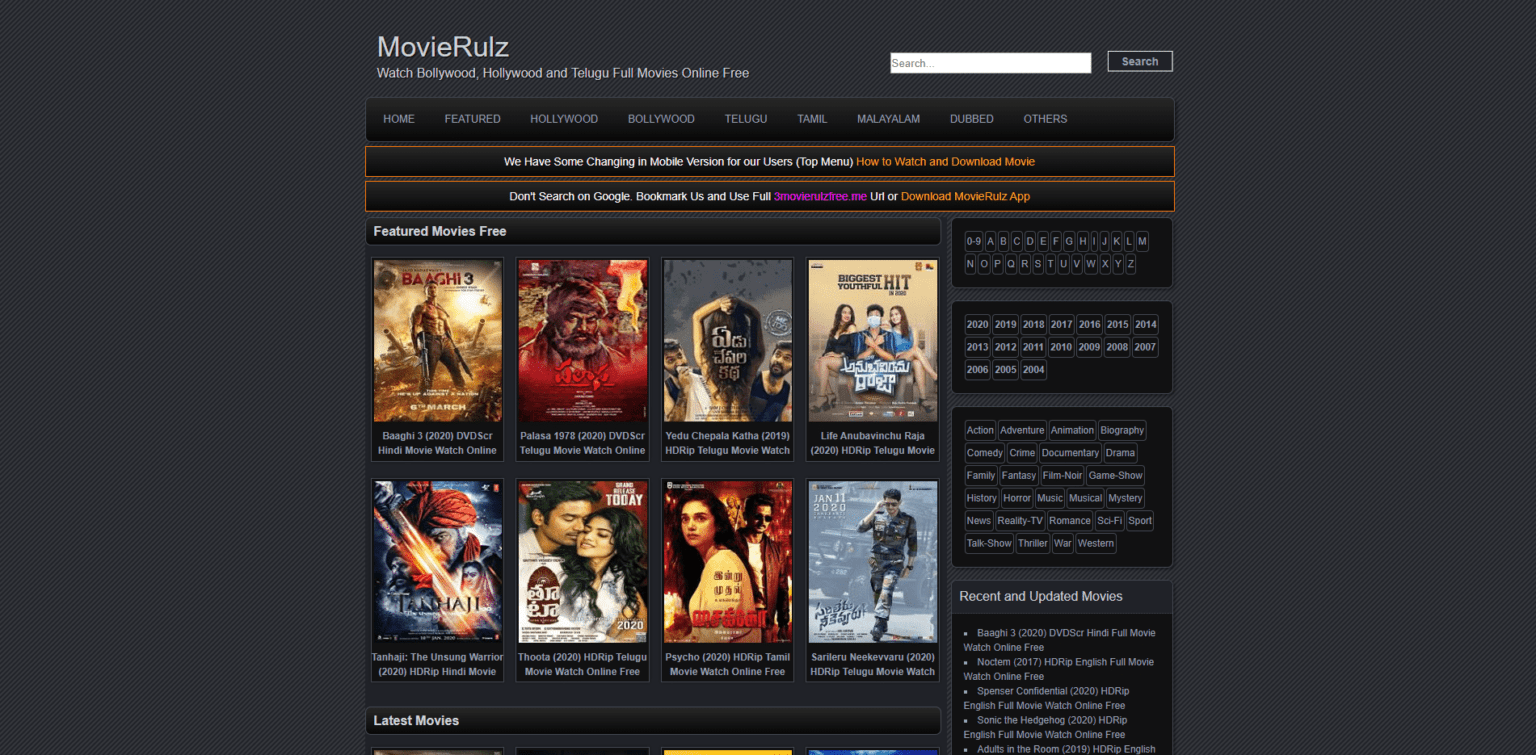This screenshot has height=755, width=1536.
Task: Select the TAMIL menu item
Action: pos(812,119)
